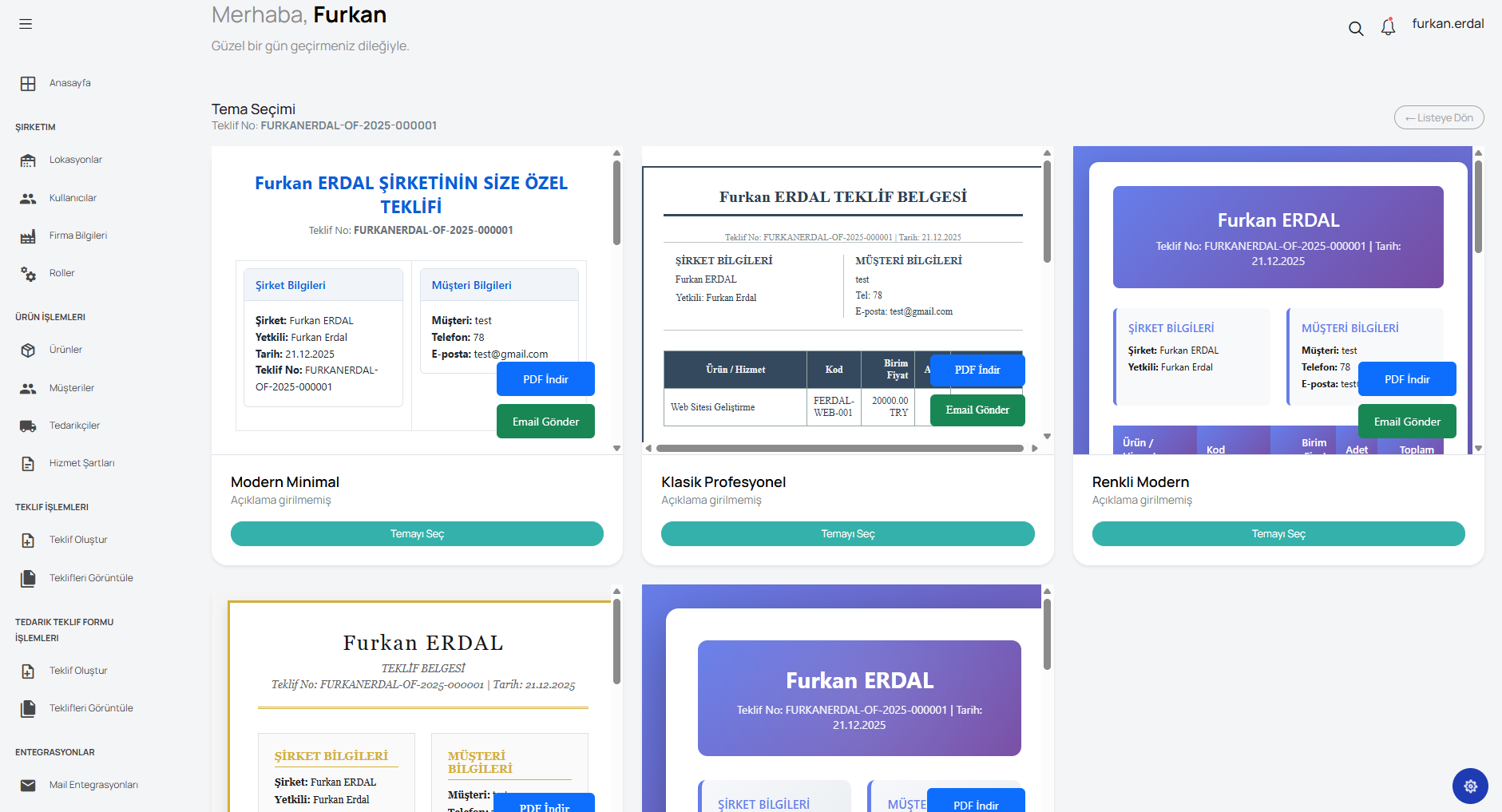The width and height of the screenshot is (1502, 812).
Task: Click Email Gönder in Klasik Profesyonel preview
Action: click(977, 410)
